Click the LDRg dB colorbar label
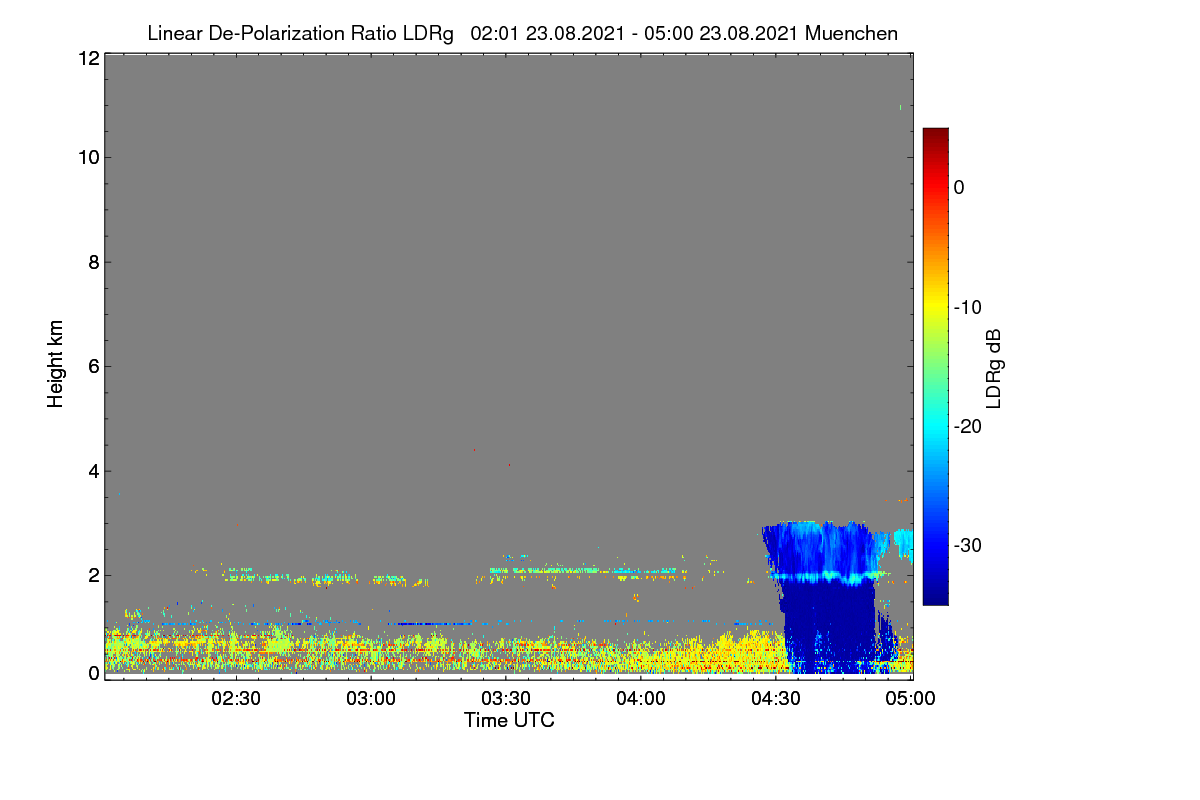This screenshot has width=1200, height=800. [994, 368]
